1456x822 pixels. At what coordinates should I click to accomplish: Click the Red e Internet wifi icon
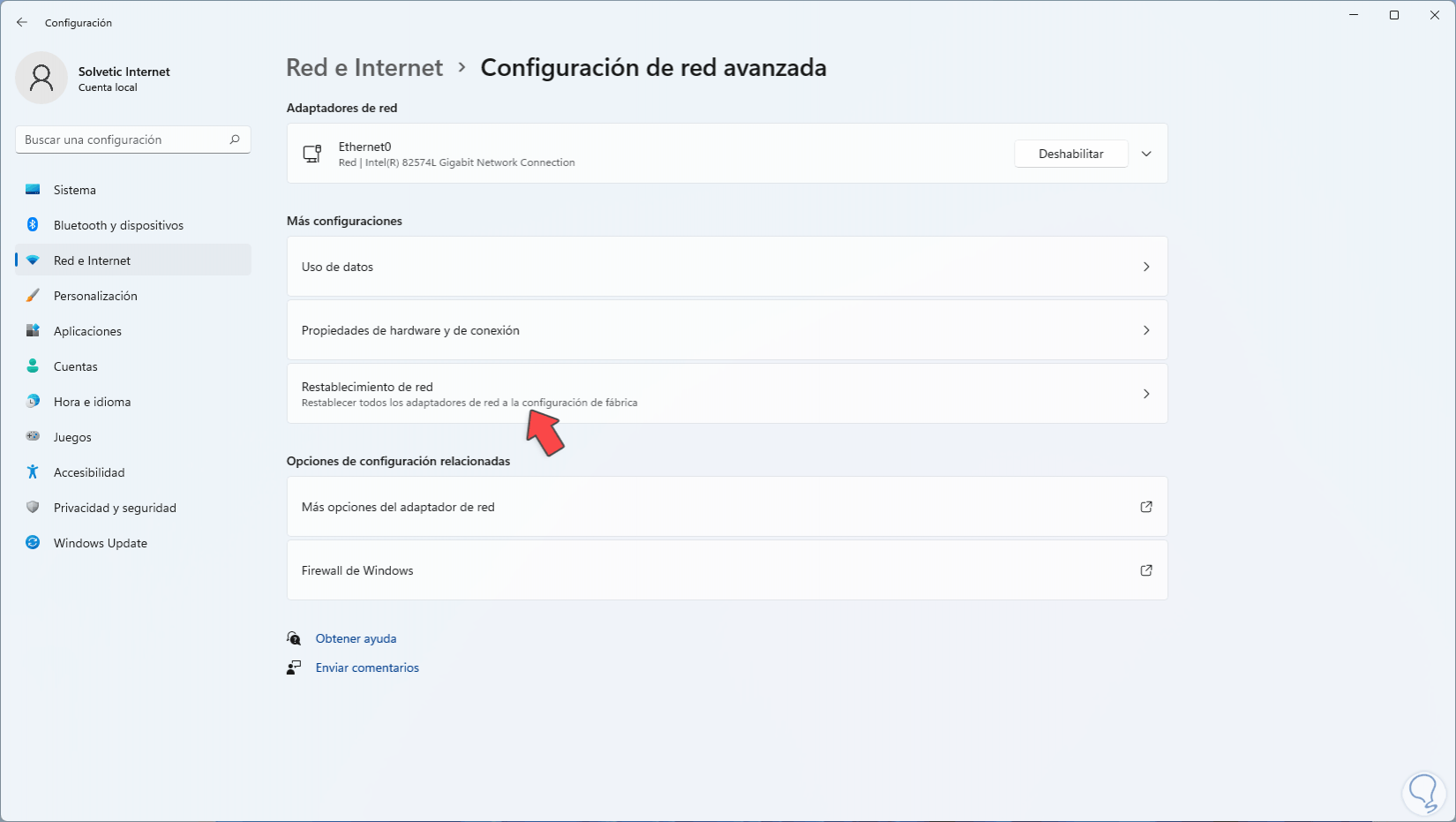pyautogui.click(x=33, y=260)
